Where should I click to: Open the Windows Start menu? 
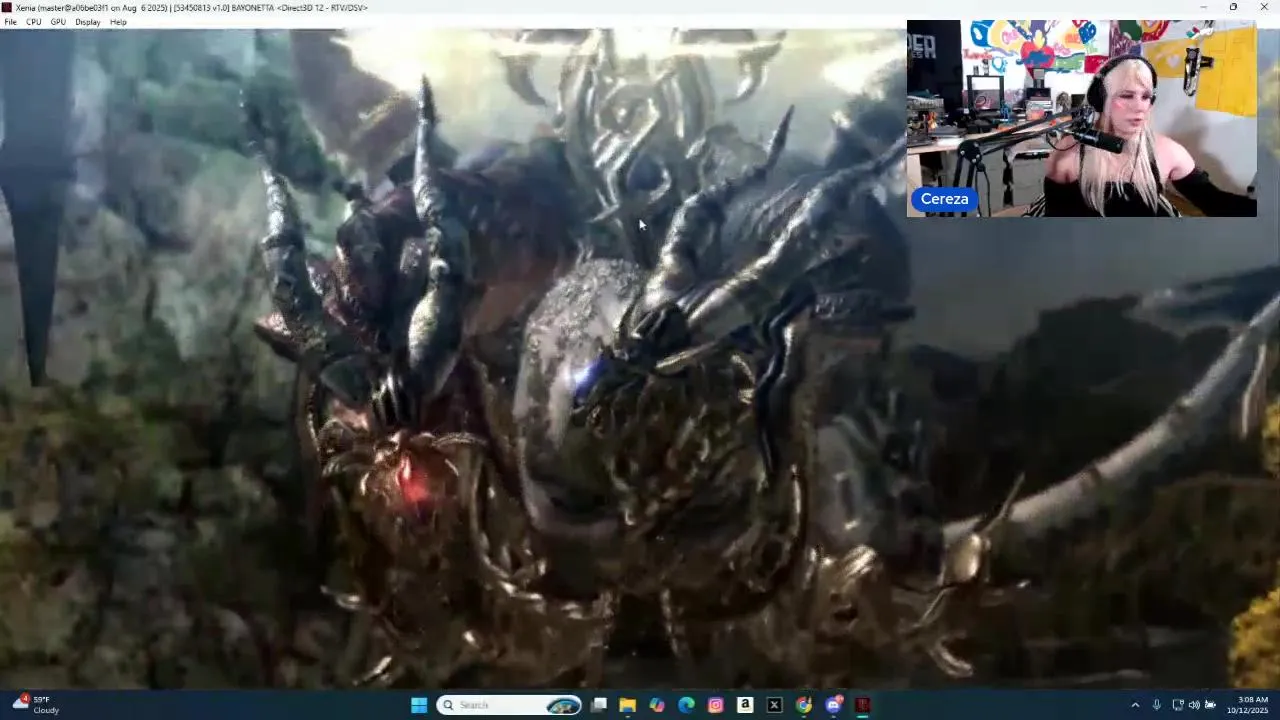coord(419,705)
